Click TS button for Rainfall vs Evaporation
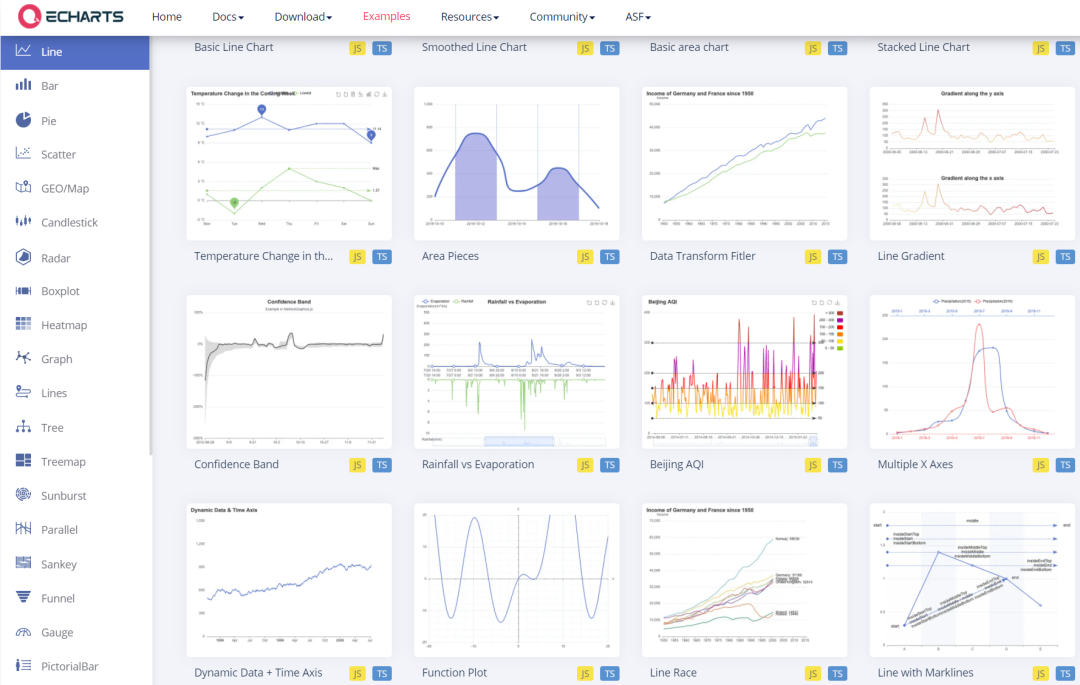Image resolution: width=1080 pixels, height=685 pixels. tap(610, 465)
